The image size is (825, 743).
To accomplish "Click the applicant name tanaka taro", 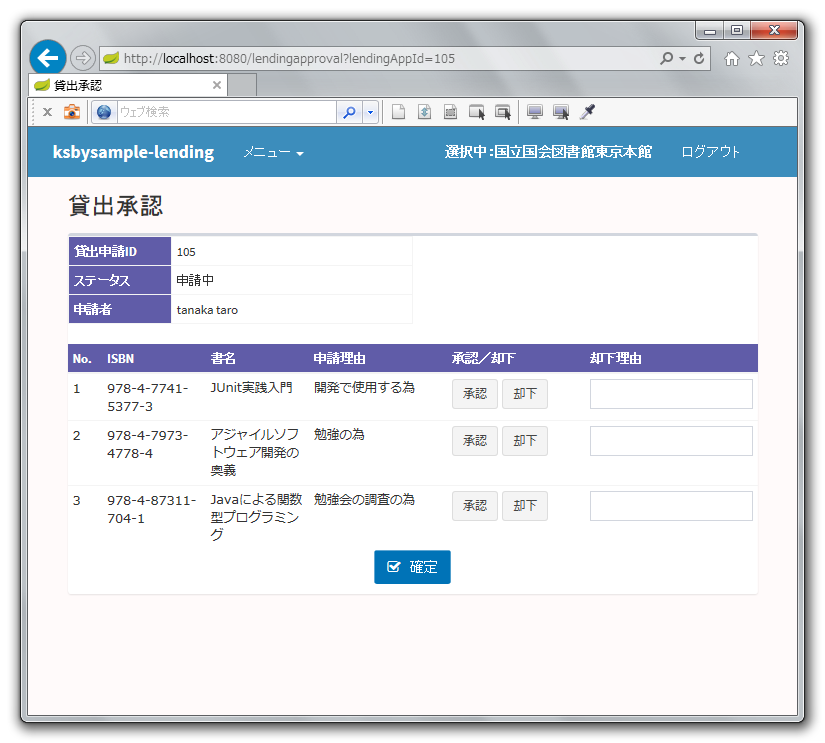I will (207, 310).
